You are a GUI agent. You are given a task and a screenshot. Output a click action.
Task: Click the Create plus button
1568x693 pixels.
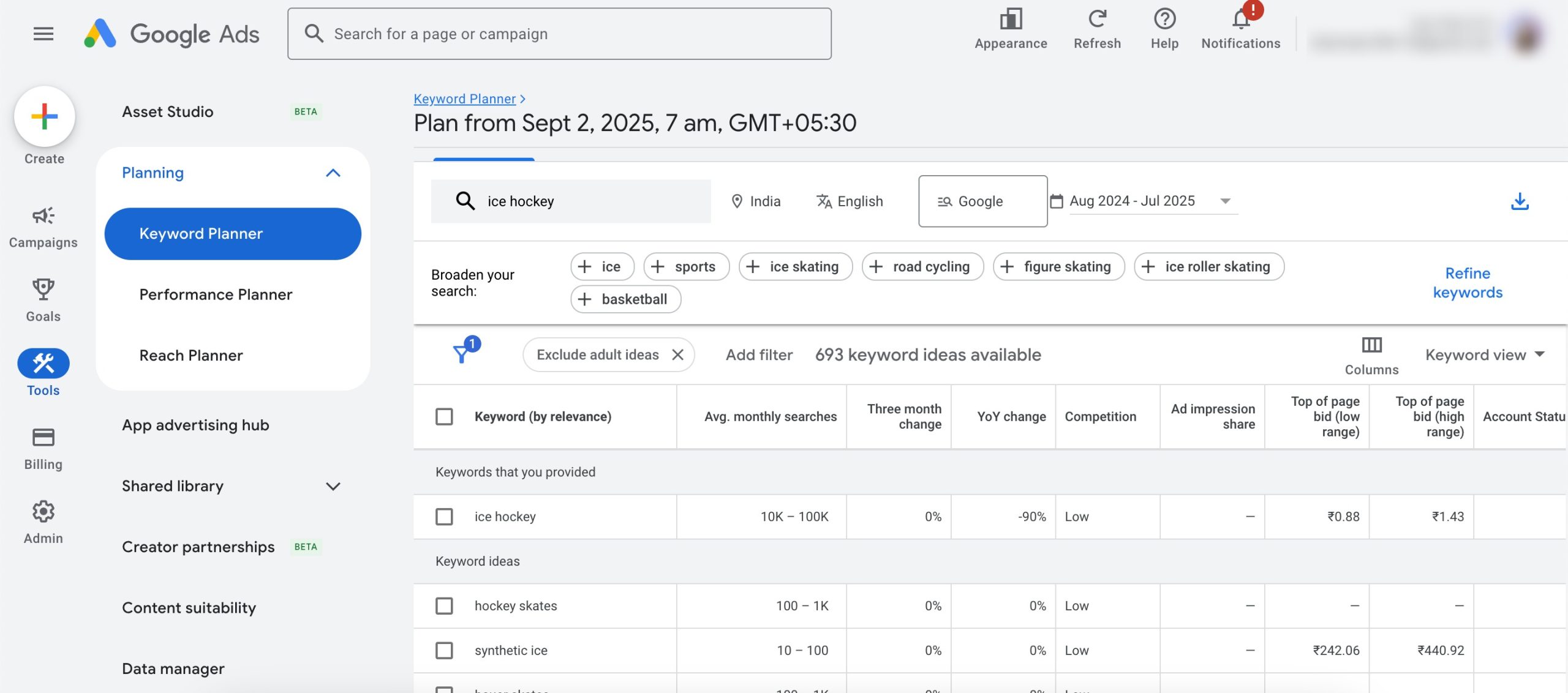click(44, 116)
